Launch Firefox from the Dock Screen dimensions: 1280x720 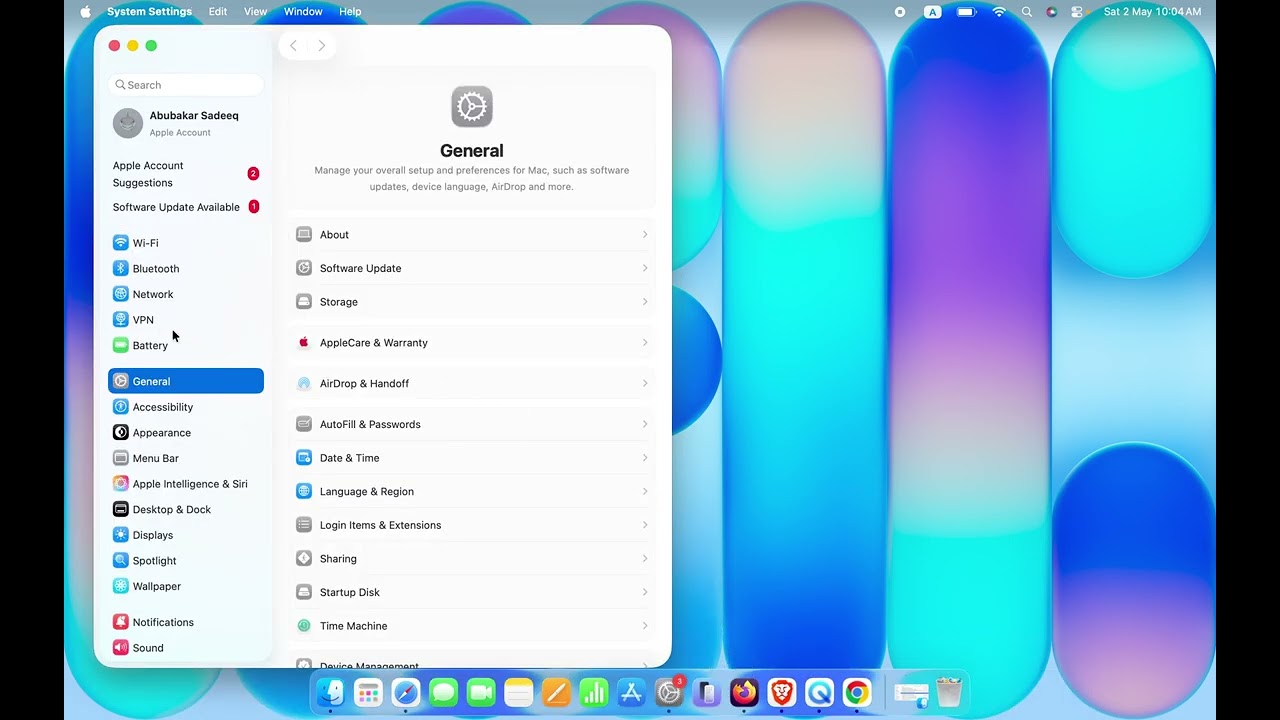tap(744, 692)
